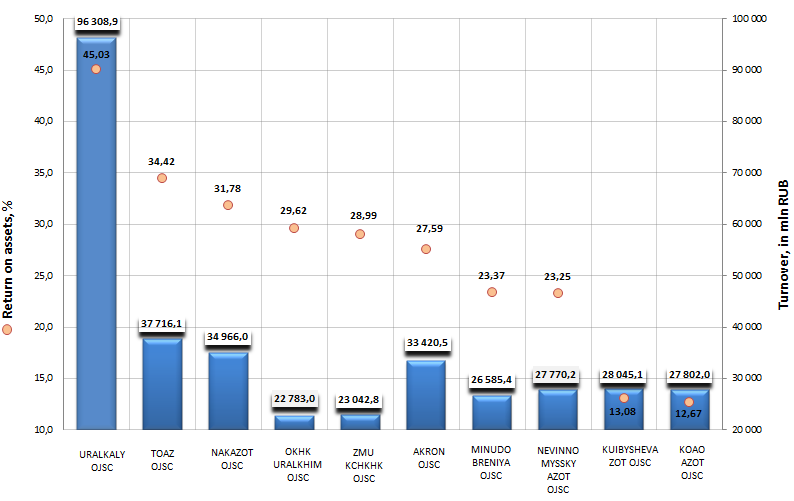Click the 45,03 return on assets marker
The image size is (794, 501).
(96, 69)
